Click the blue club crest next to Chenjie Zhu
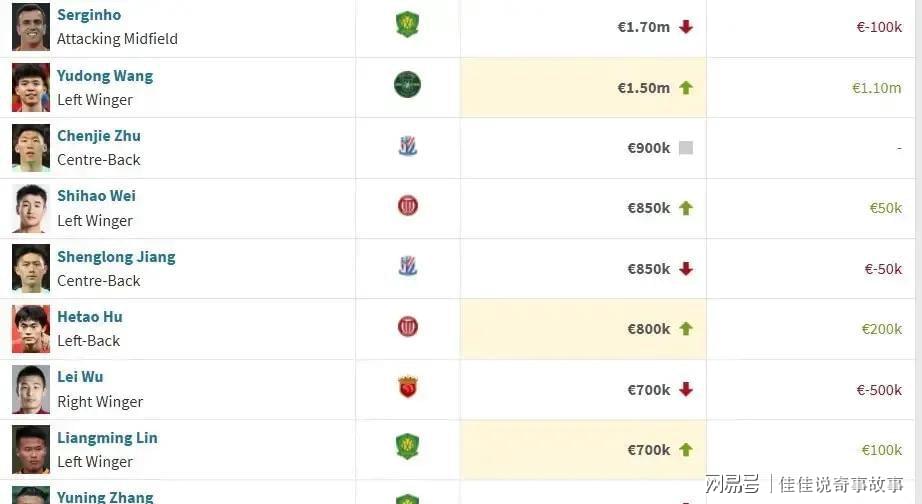The image size is (922, 504). pos(407,145)
